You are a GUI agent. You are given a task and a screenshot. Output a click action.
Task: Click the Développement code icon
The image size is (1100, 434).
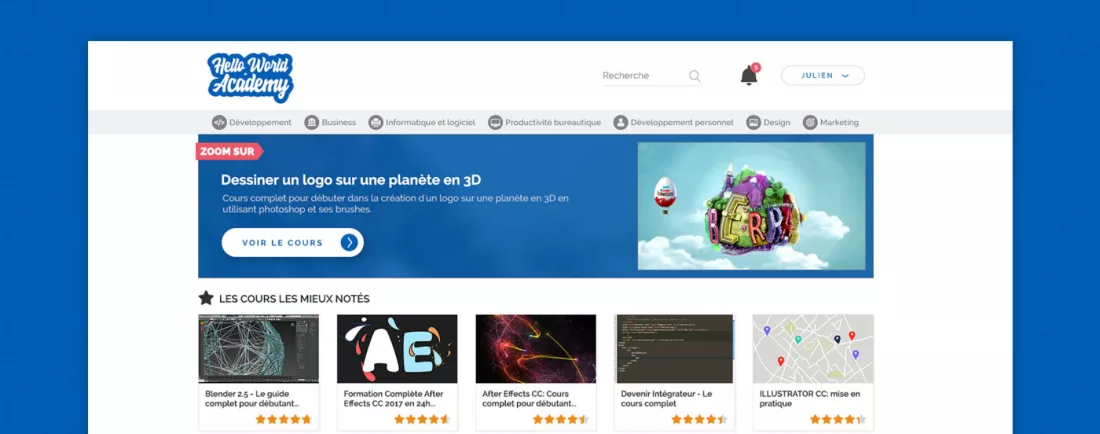click(219, 122)
